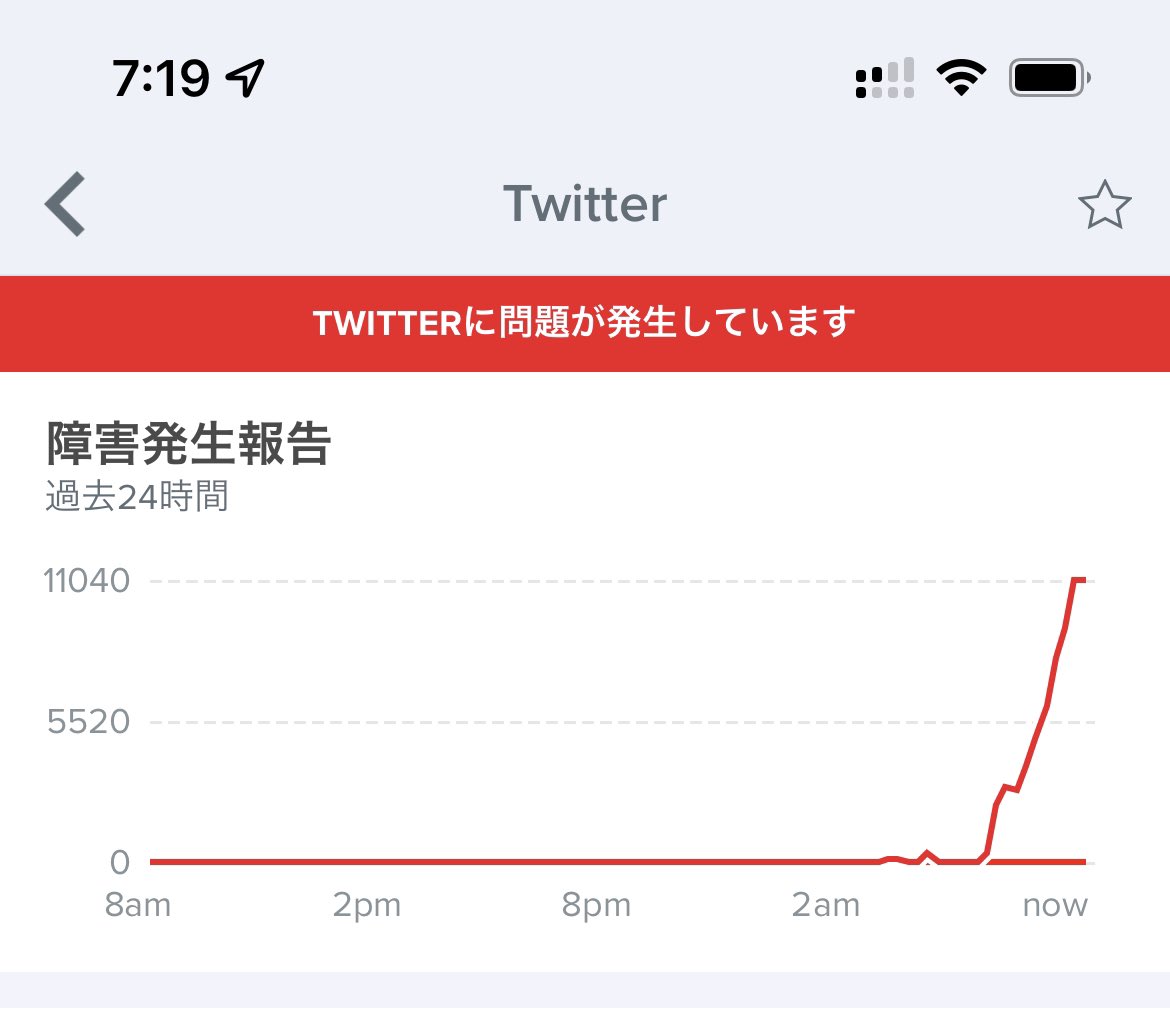Tap the cellular signal bars icon
The height and width of the screenshot is (1028, 1170).
coord(885,78)
